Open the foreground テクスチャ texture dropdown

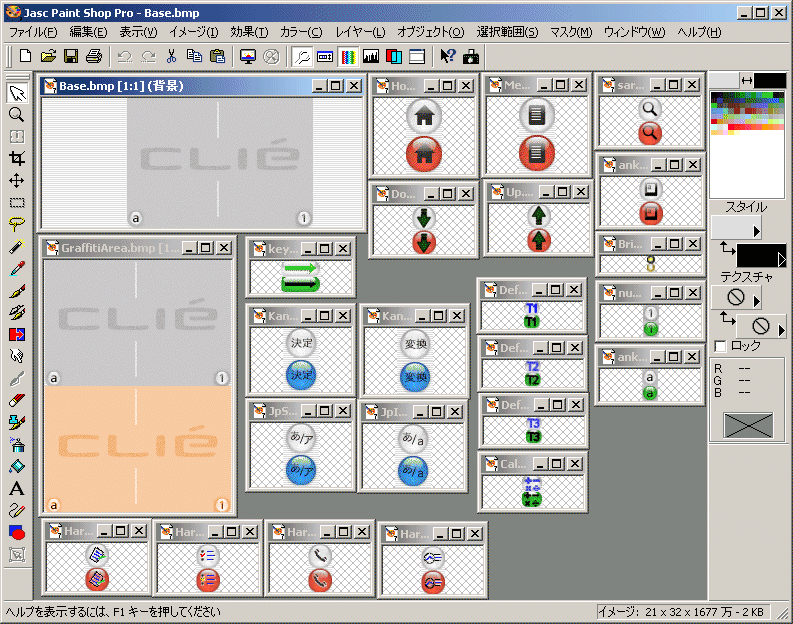click(x=756, y=299)
